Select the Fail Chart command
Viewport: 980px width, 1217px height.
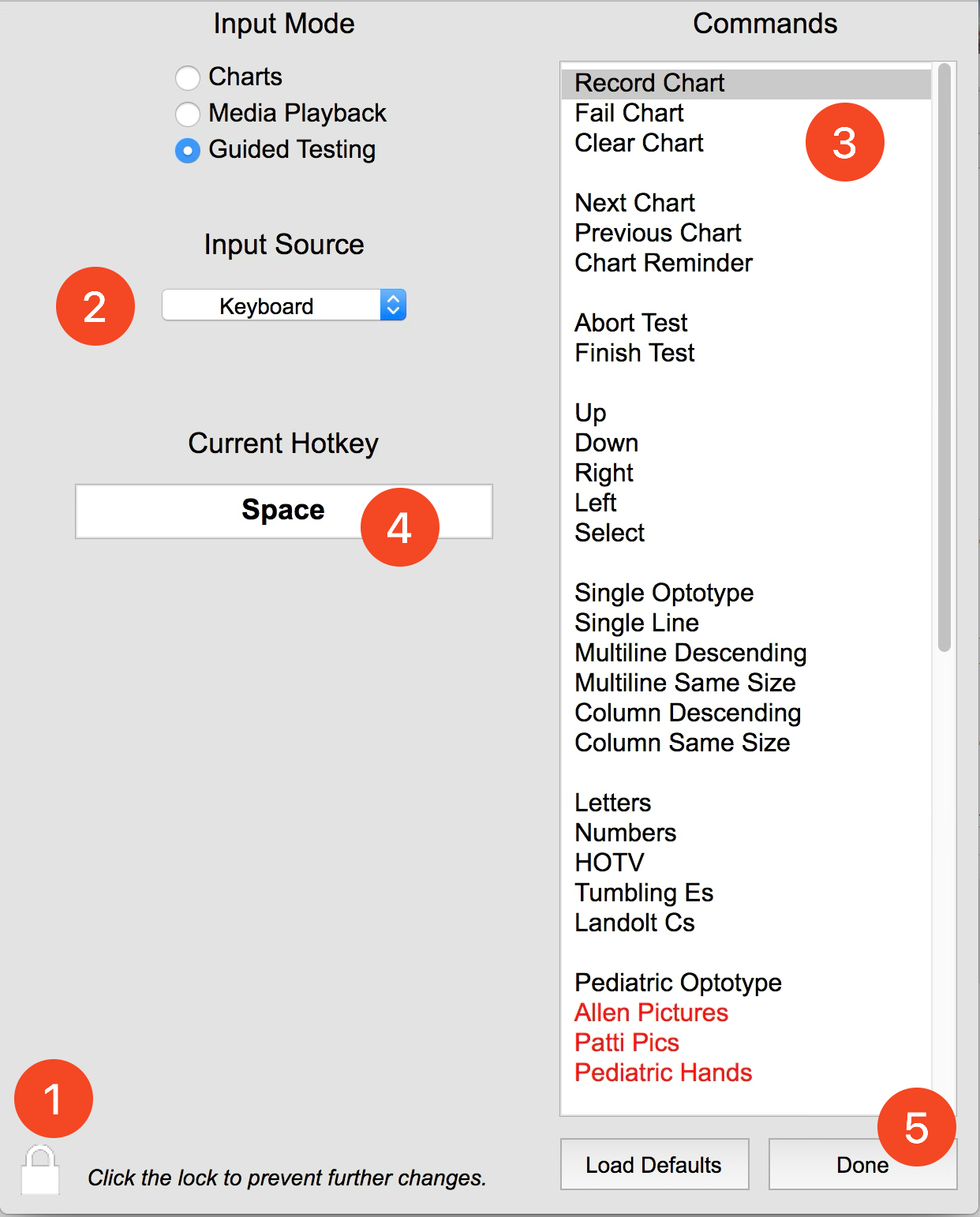click(629, 113)
